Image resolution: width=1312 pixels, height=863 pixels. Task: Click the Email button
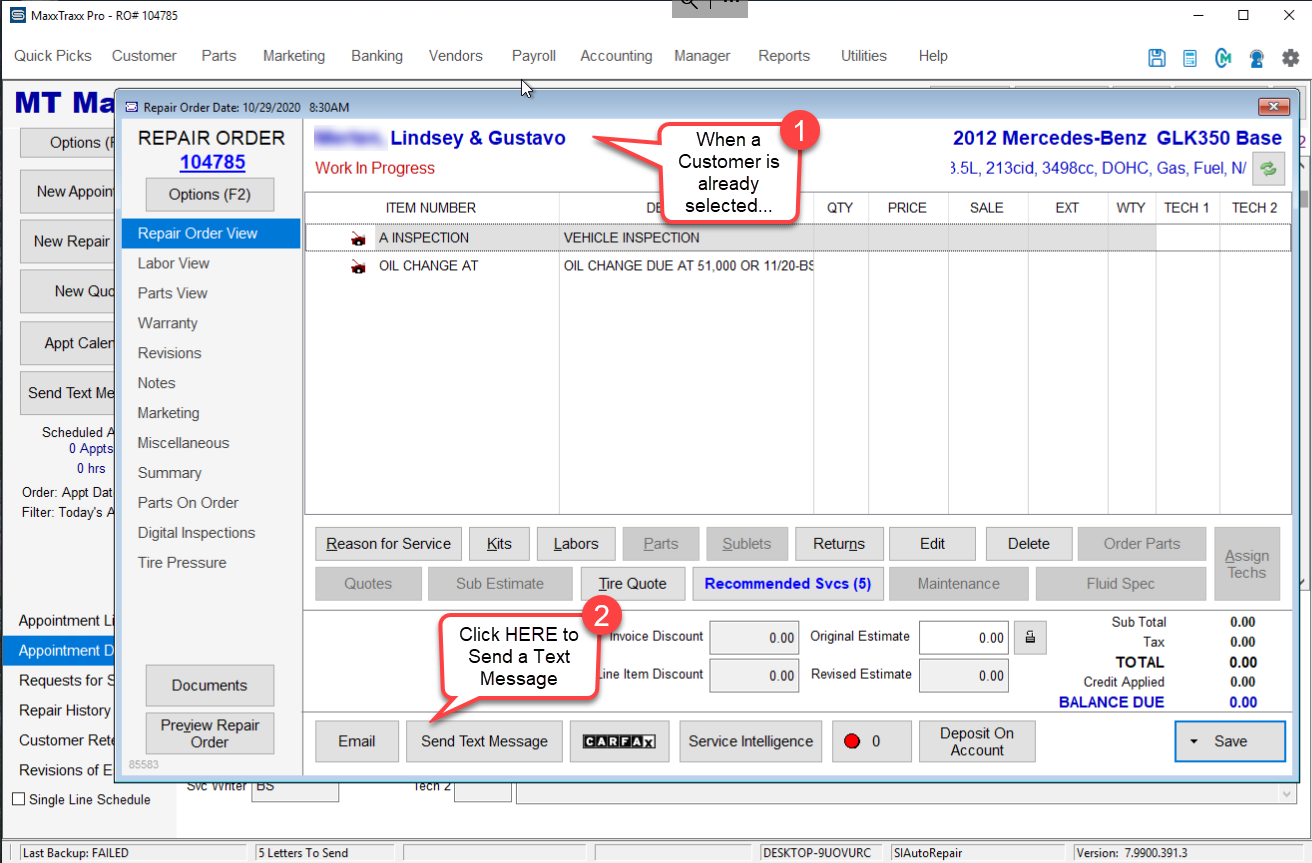pos(357,742)
